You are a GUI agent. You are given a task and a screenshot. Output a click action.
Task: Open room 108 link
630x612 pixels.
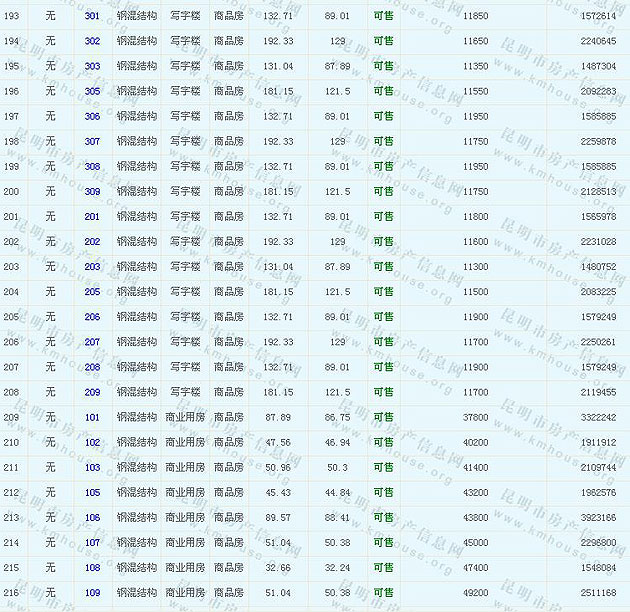point(92,567)
